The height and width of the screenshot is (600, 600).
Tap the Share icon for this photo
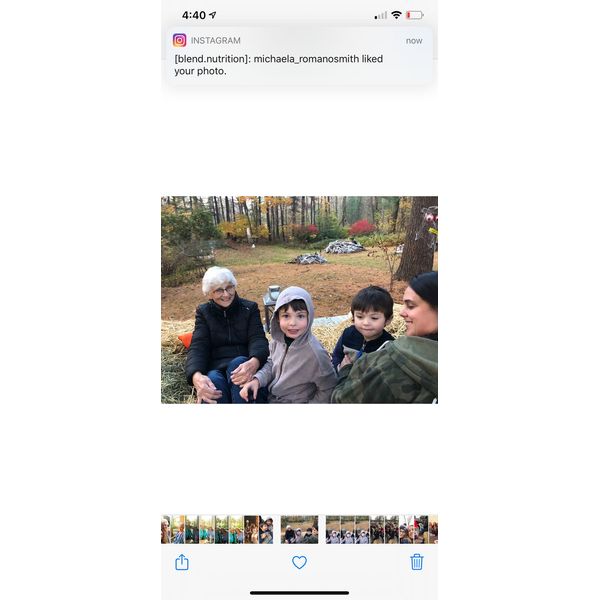182,562
